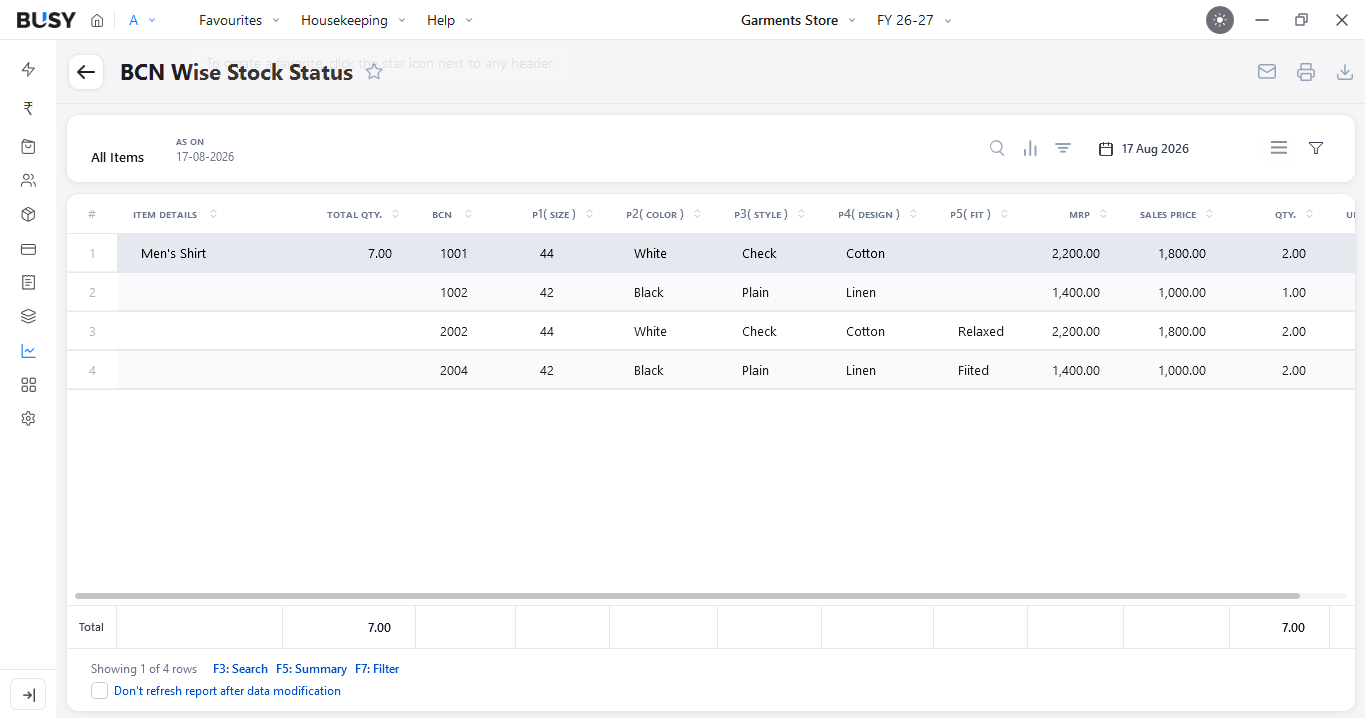Print the report via printer icon
The width and height of the screenshot is (1365, 718).
tap(1306, 72)
